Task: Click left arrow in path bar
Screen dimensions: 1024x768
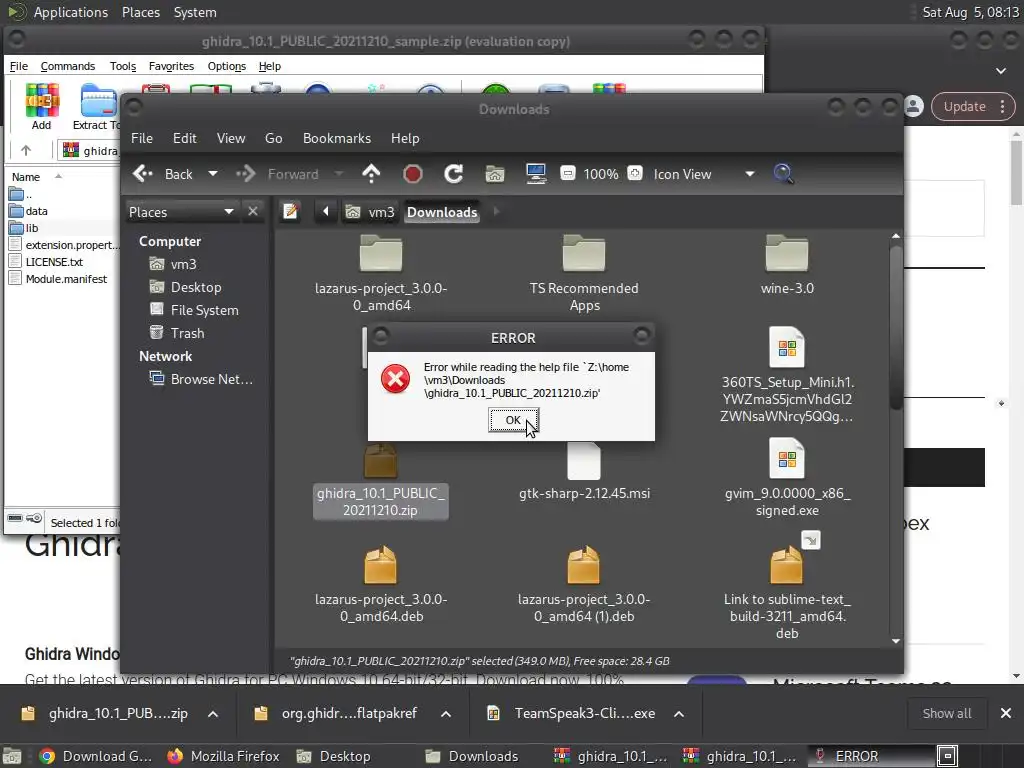Action: tap(325, 212)
